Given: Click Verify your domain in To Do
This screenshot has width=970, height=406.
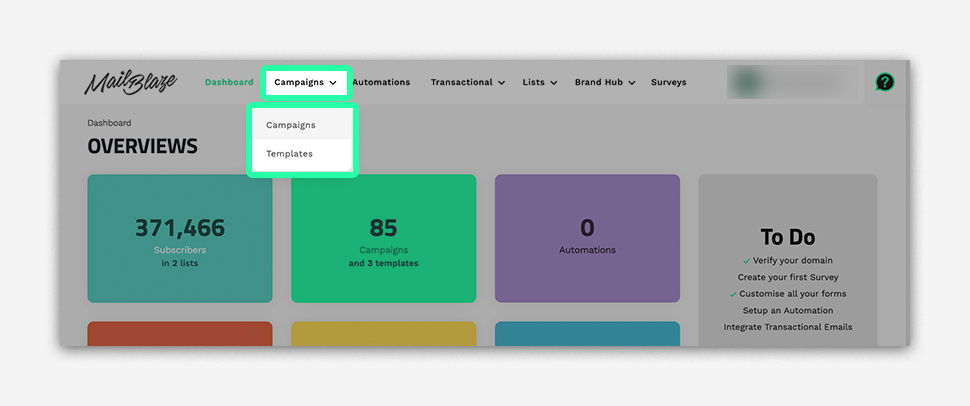Looking at the screenshot, I should [792, 260].
